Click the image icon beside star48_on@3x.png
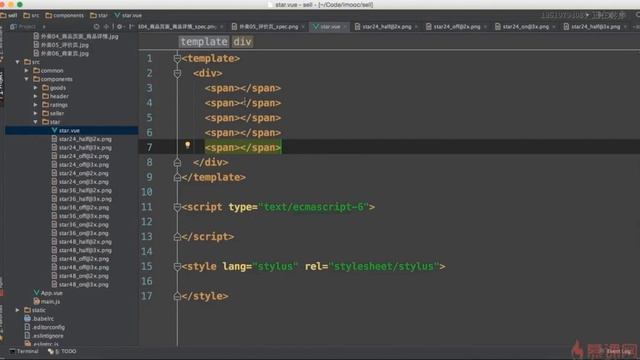640x360 pixels. point(54,284)
